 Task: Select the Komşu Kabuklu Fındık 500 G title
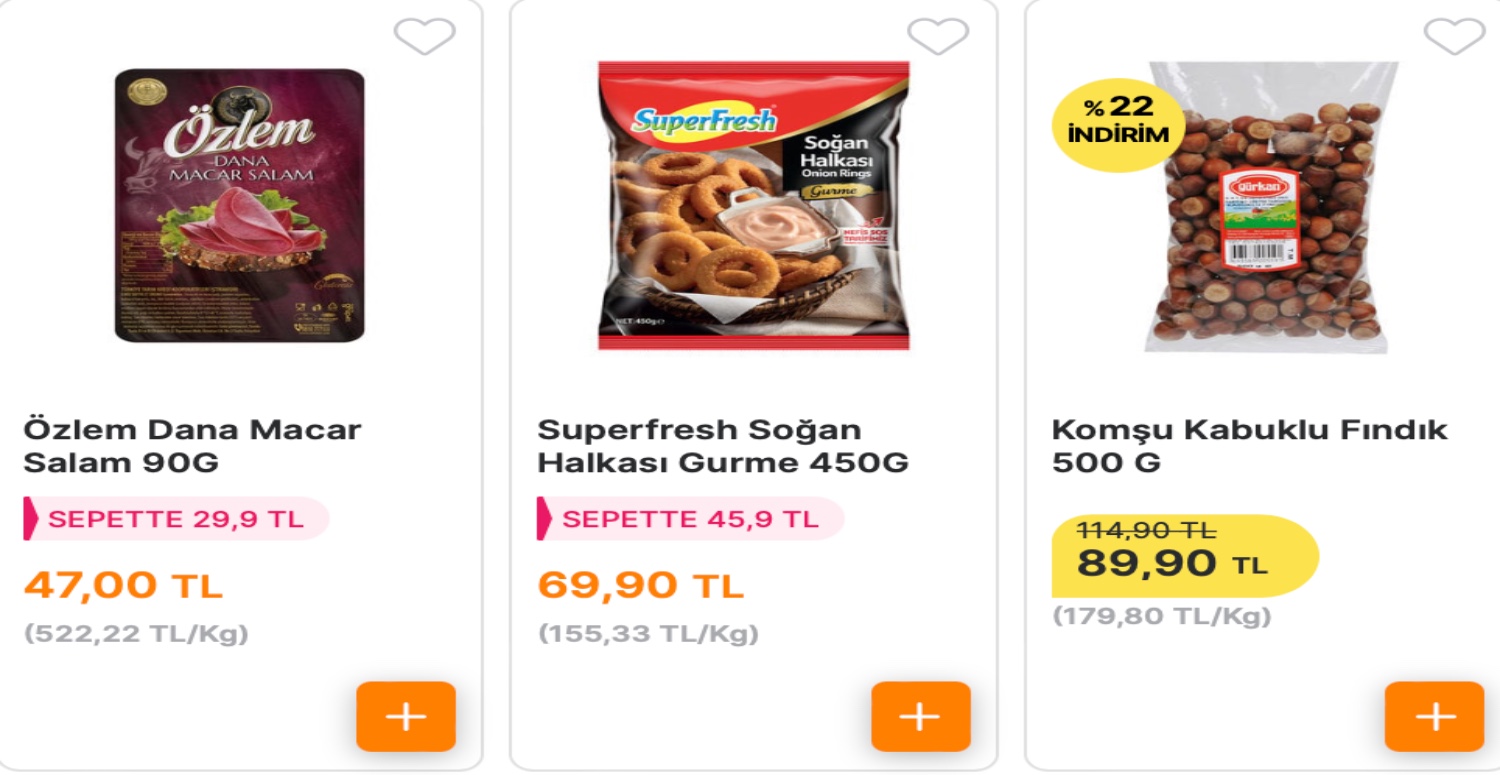pos(1248,446)
